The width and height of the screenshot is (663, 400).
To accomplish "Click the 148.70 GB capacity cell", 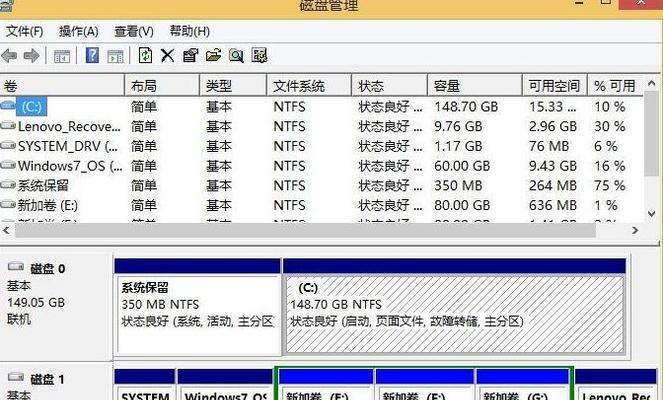I will coord(466,107).
